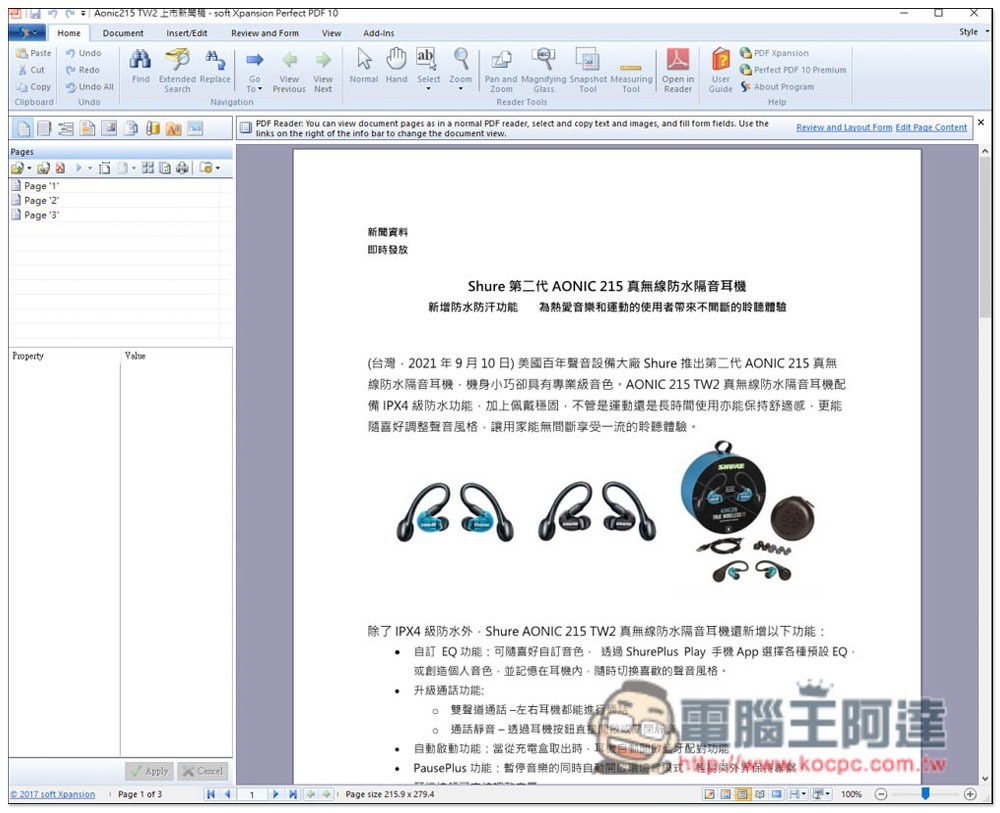Activate the Pan and Zoom tool

pyautogui.click(x=501, y=70)
